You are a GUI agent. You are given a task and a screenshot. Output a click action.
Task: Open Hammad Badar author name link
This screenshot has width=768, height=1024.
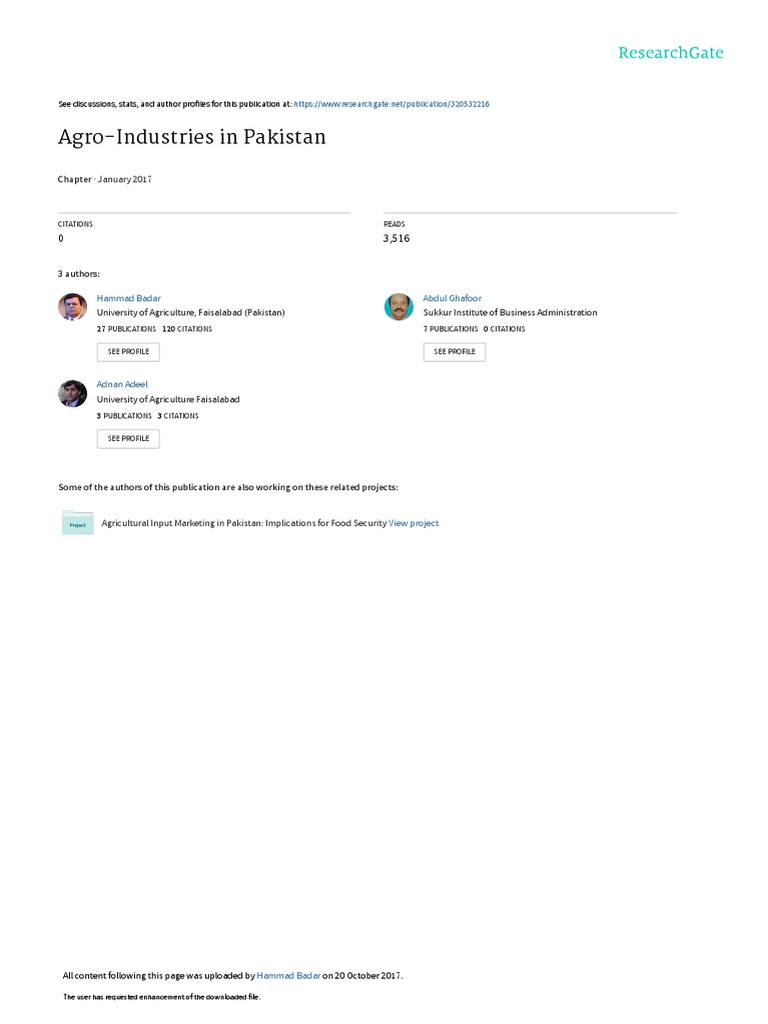coord(128,298)
